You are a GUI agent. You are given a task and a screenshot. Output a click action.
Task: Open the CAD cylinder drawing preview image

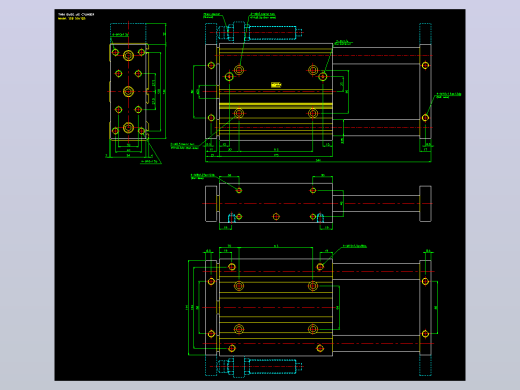tap(260, 195)
